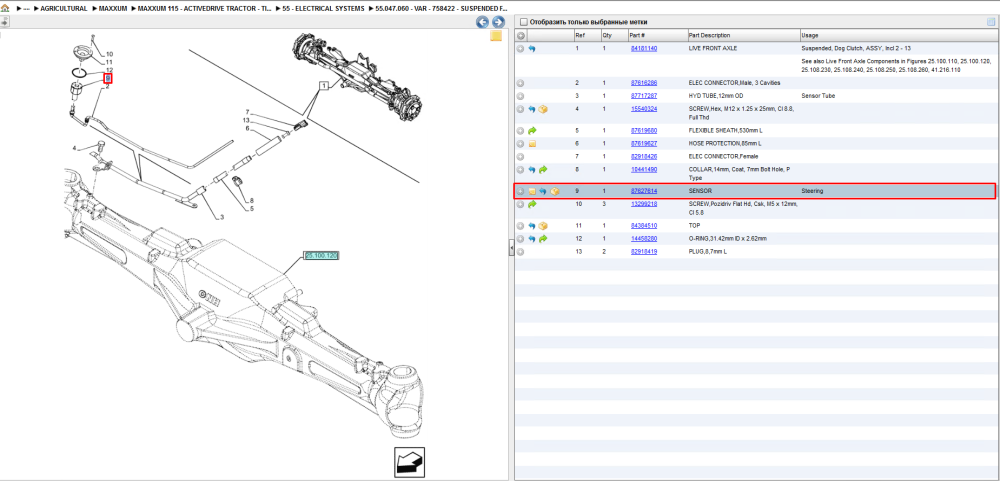Click the table options icon at the list's top right
The image size is (1000, 481).
click(x=991, y=22)
